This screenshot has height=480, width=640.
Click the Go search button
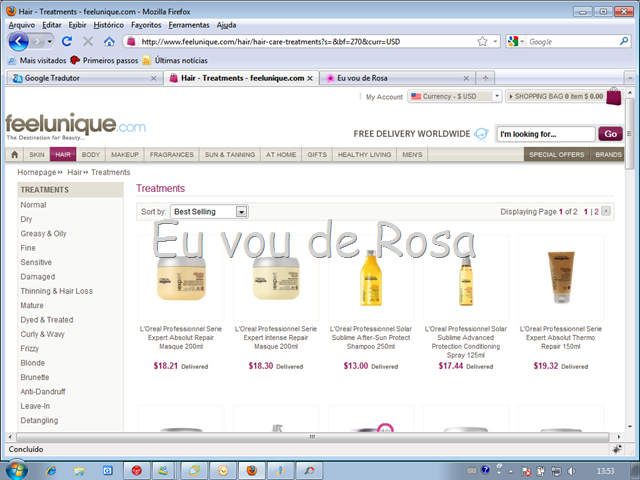click(x=610, y=134)
